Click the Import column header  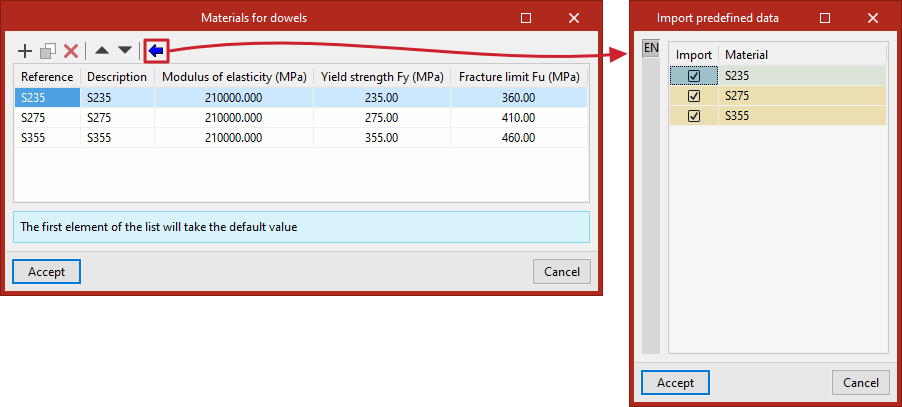click(694, 55)
